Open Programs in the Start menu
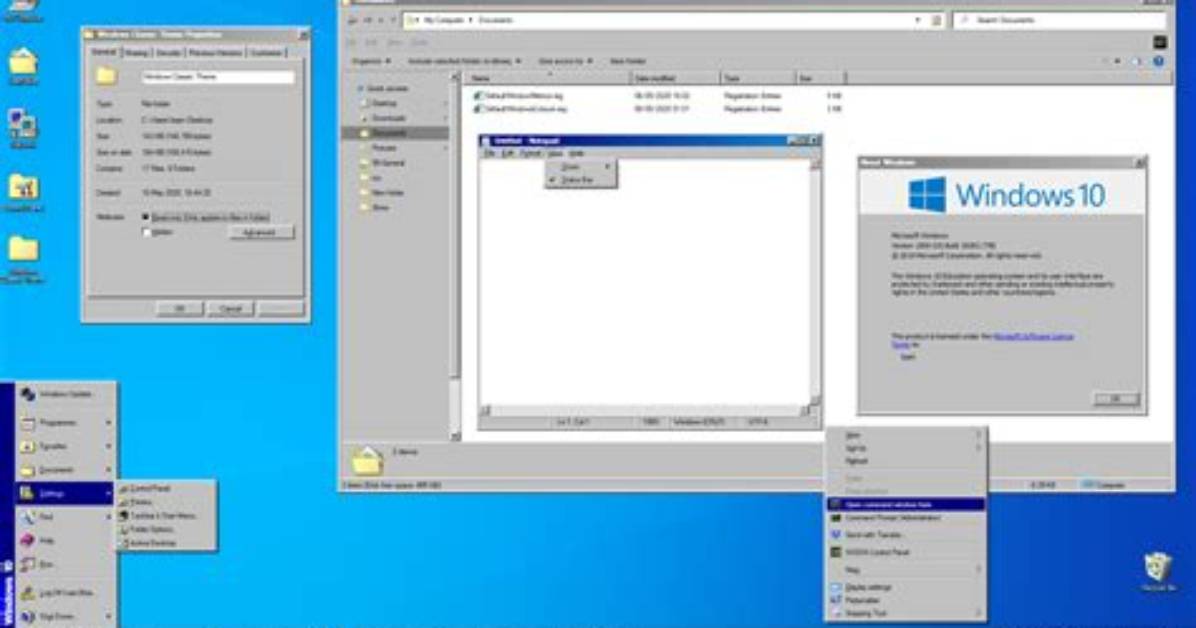The width and height of the screenshot is (1196, 628). [65, 422]
